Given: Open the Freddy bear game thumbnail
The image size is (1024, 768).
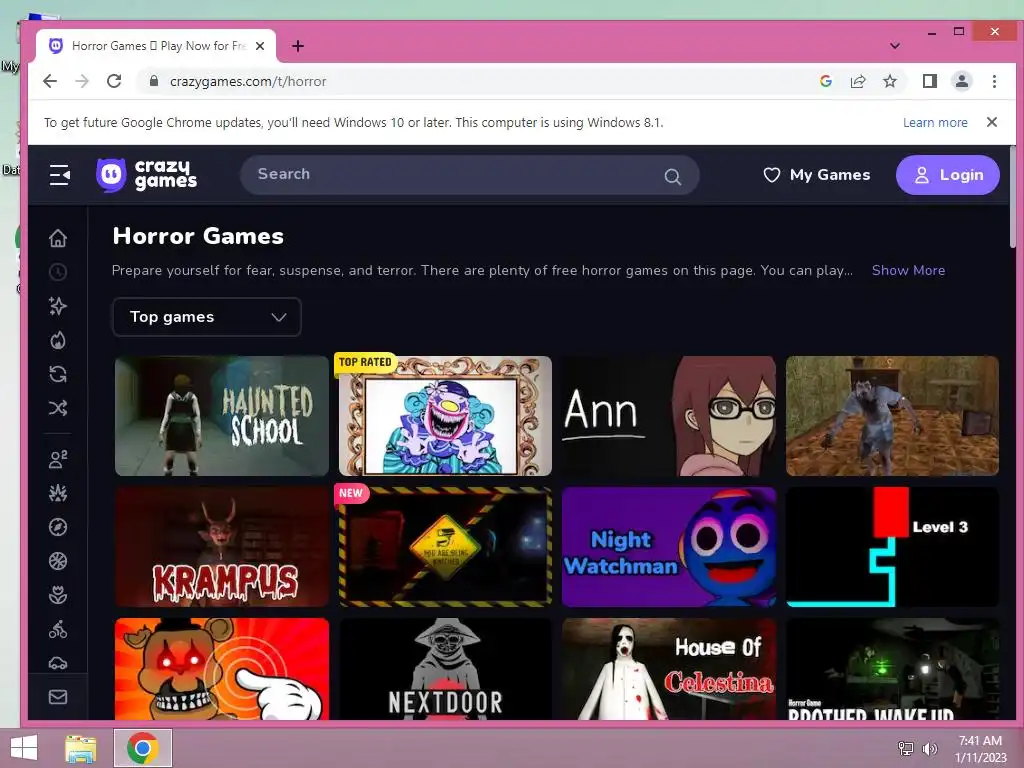Looking at the screenshot, I should click(222, 669).
